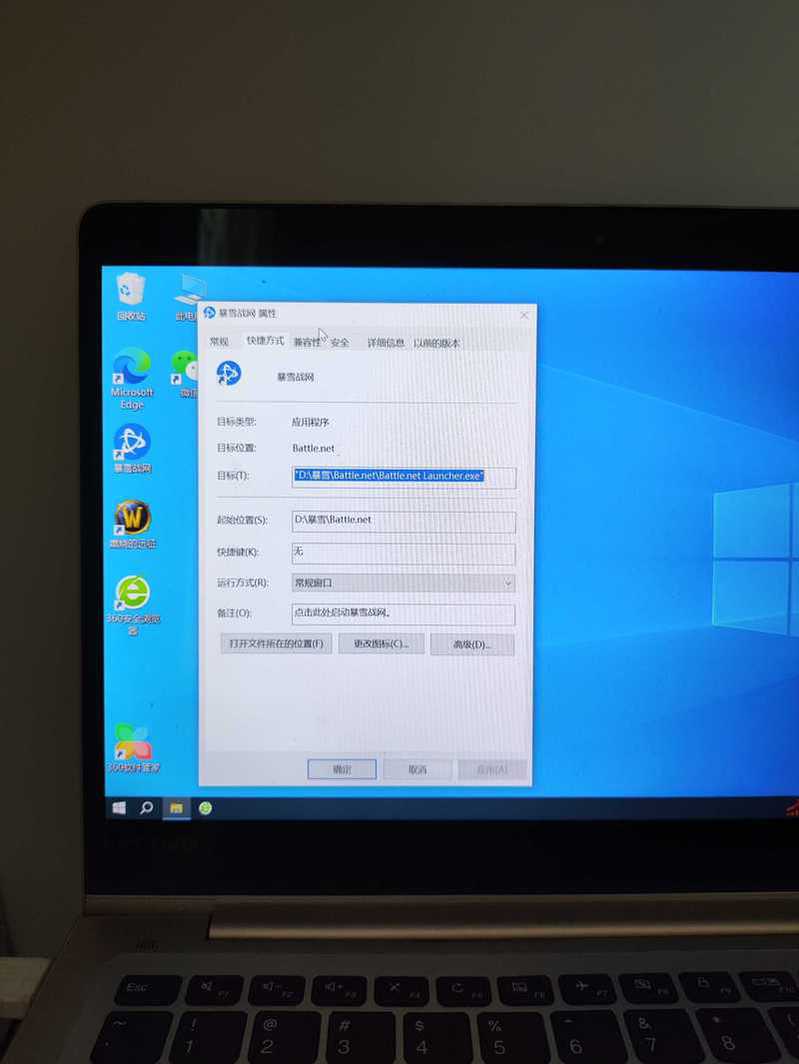The width and height of the screenshot is (799, 1064).
Task: Click 打开文件所在的位置(F) button
Action: coord(276,643)
